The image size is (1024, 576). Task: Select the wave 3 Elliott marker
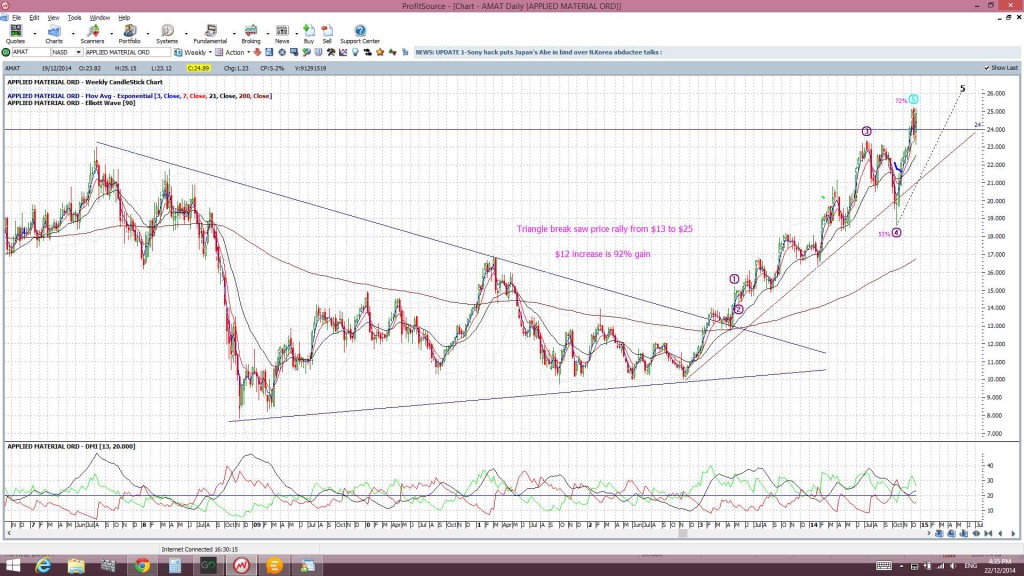click(x=866, y=131)
